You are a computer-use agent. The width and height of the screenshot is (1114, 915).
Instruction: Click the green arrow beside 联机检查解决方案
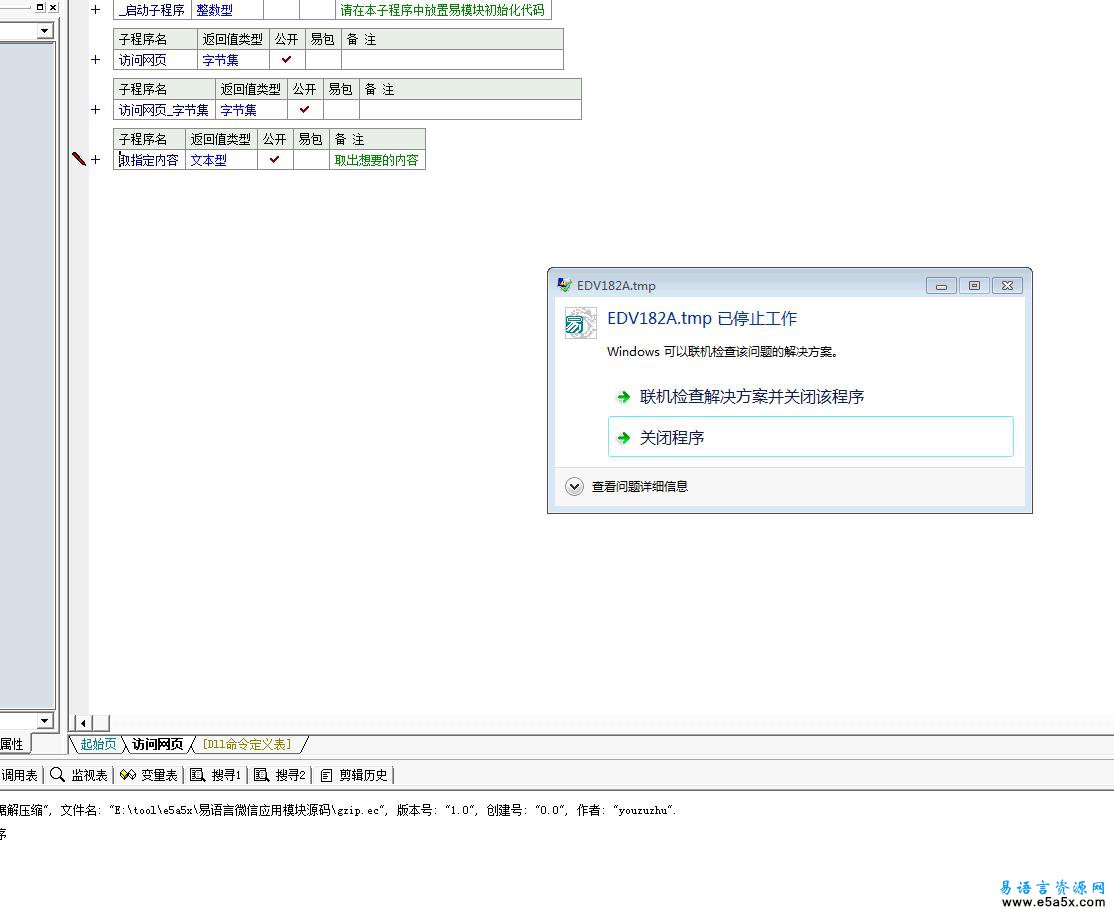coord(624,396)
